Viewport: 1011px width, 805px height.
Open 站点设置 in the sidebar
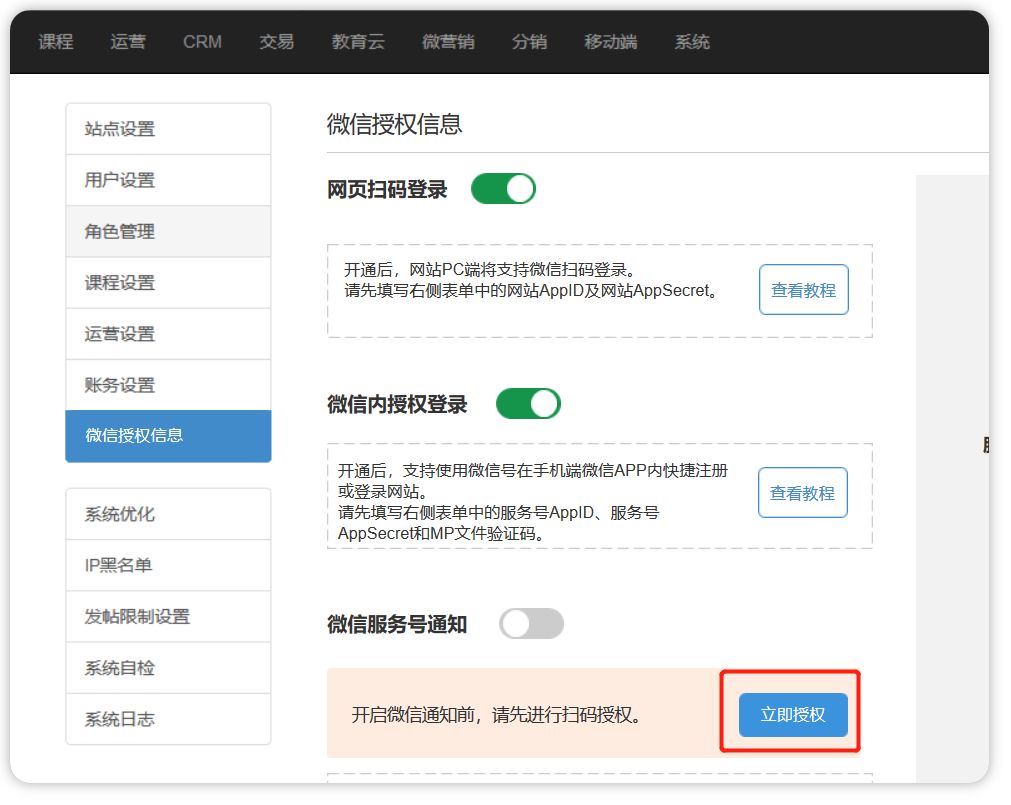pyautogui.click(x=168, y=129)
